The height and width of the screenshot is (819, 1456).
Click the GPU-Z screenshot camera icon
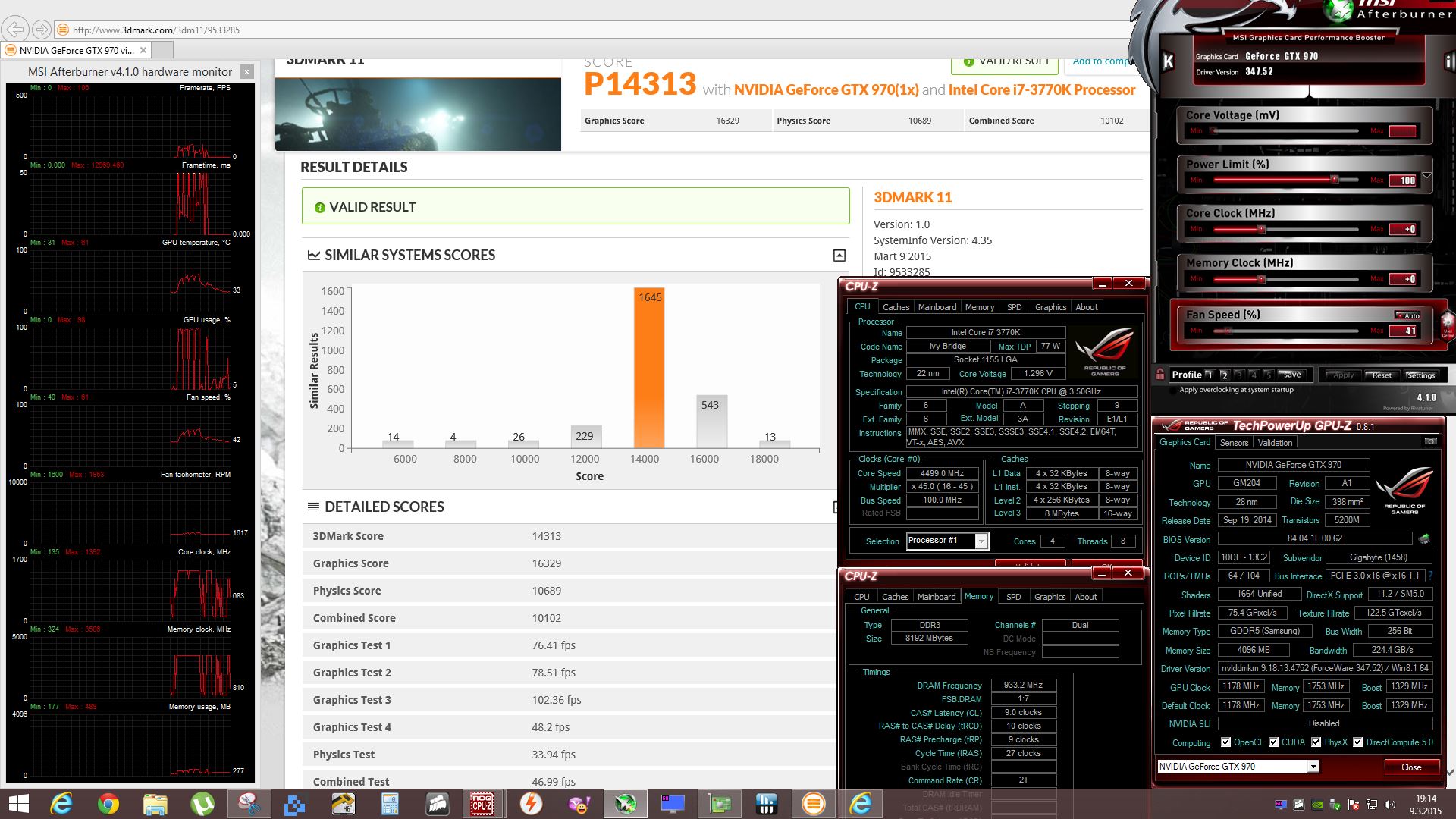click(x=1430, y=441)
